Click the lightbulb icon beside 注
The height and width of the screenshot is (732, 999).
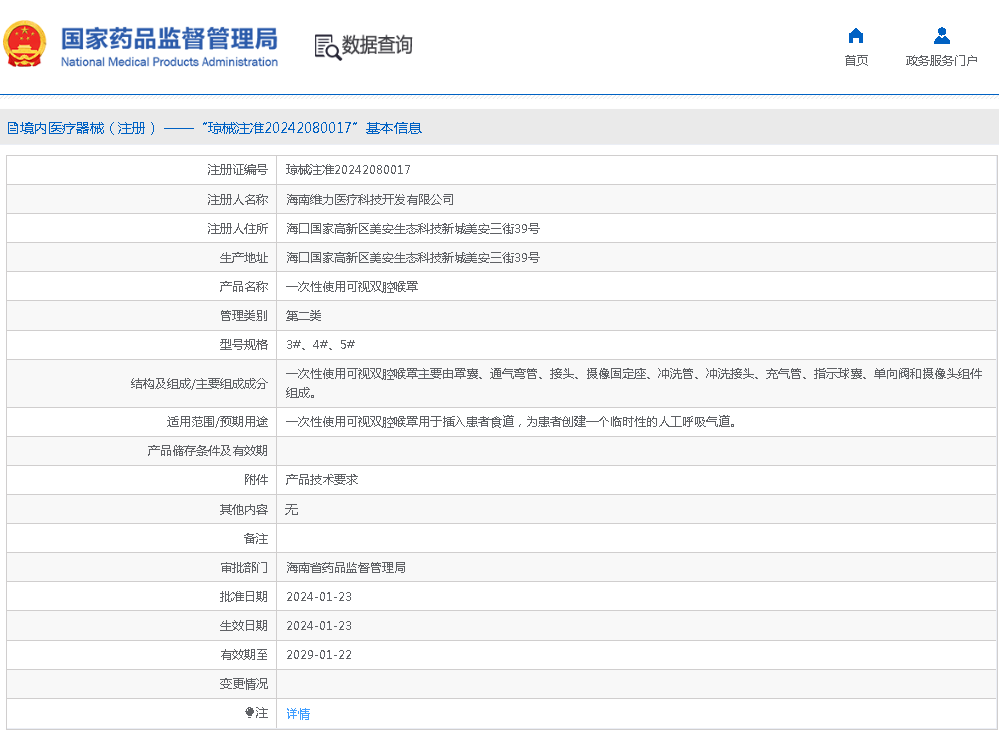(249, 713)
